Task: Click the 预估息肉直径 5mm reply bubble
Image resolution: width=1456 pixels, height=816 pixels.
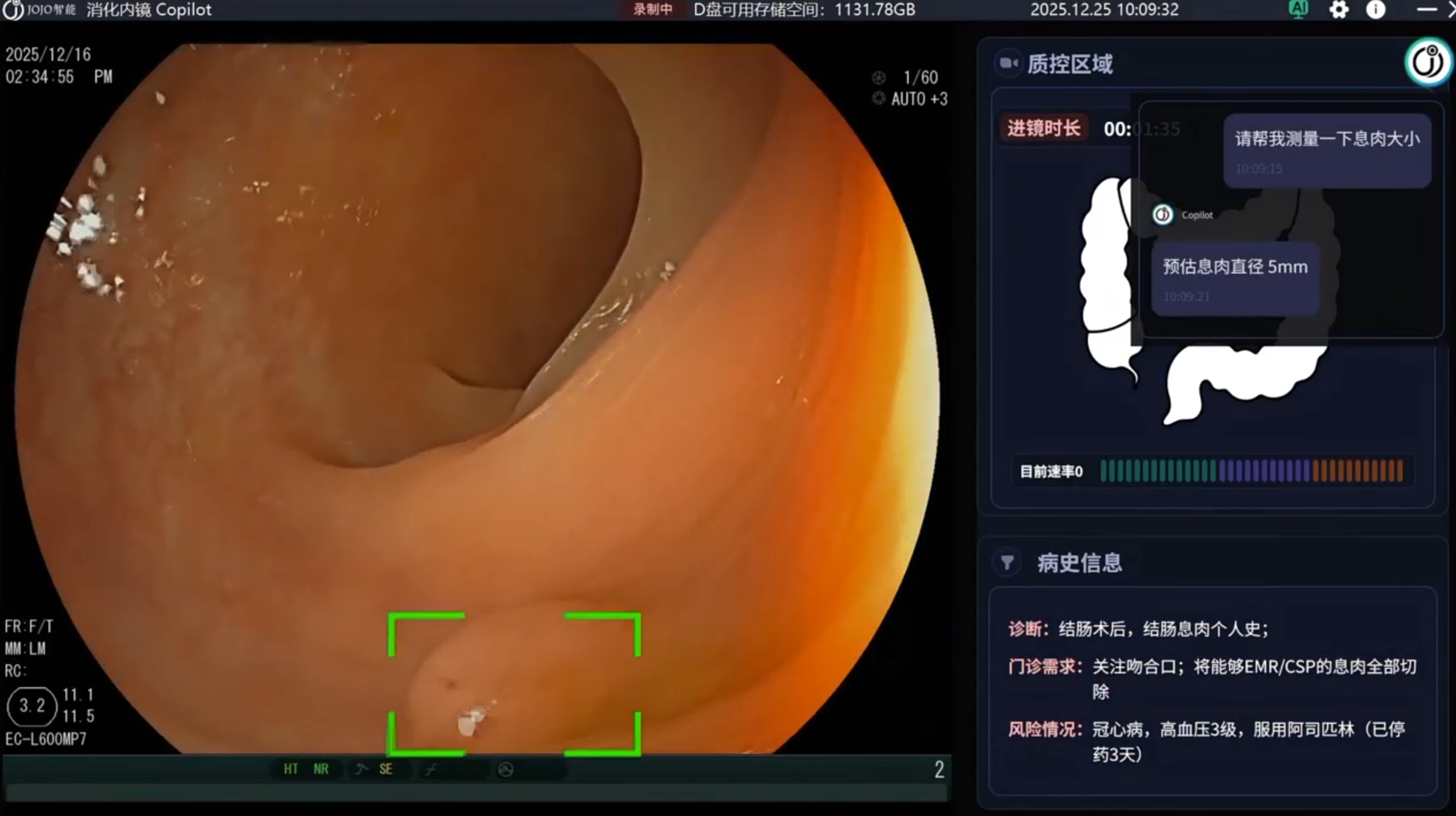Action: [x=1234, y=277]
